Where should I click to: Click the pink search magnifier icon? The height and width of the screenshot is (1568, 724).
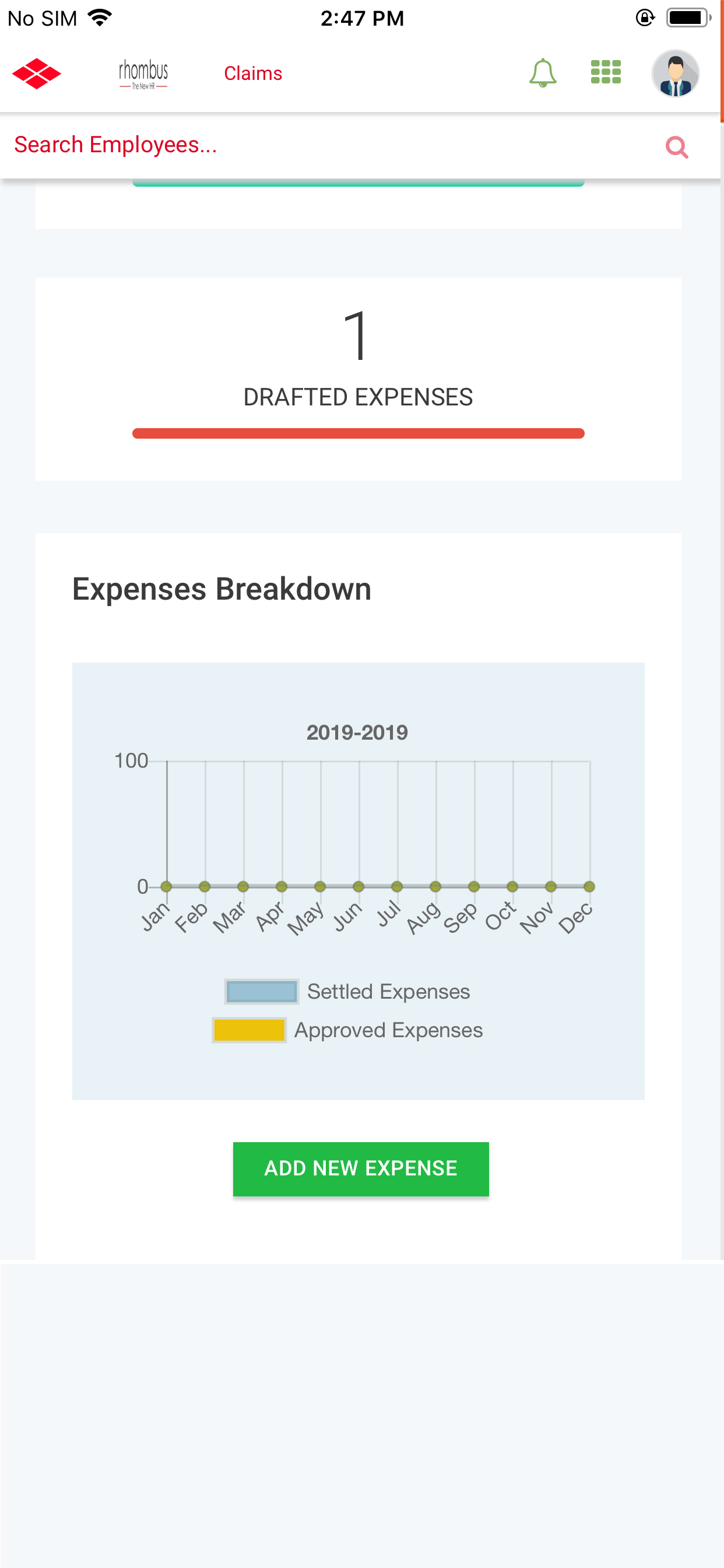(677, 146)
